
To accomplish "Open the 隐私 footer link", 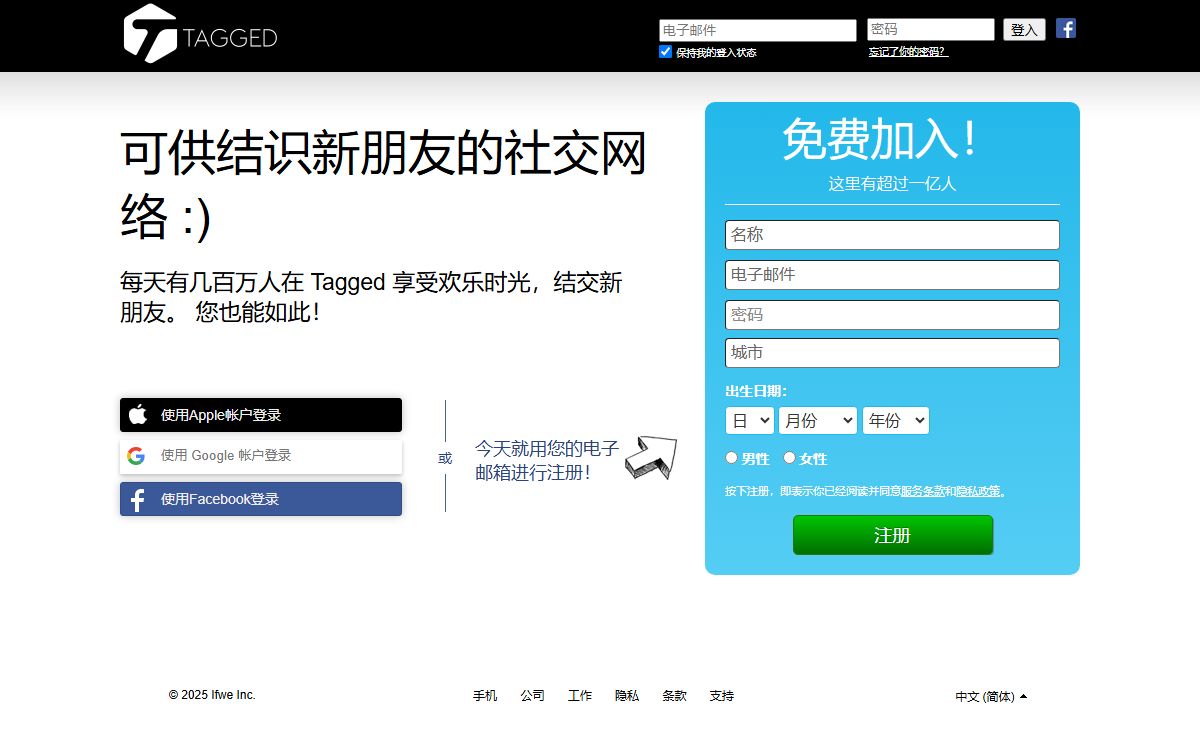I will coord(627,696).
